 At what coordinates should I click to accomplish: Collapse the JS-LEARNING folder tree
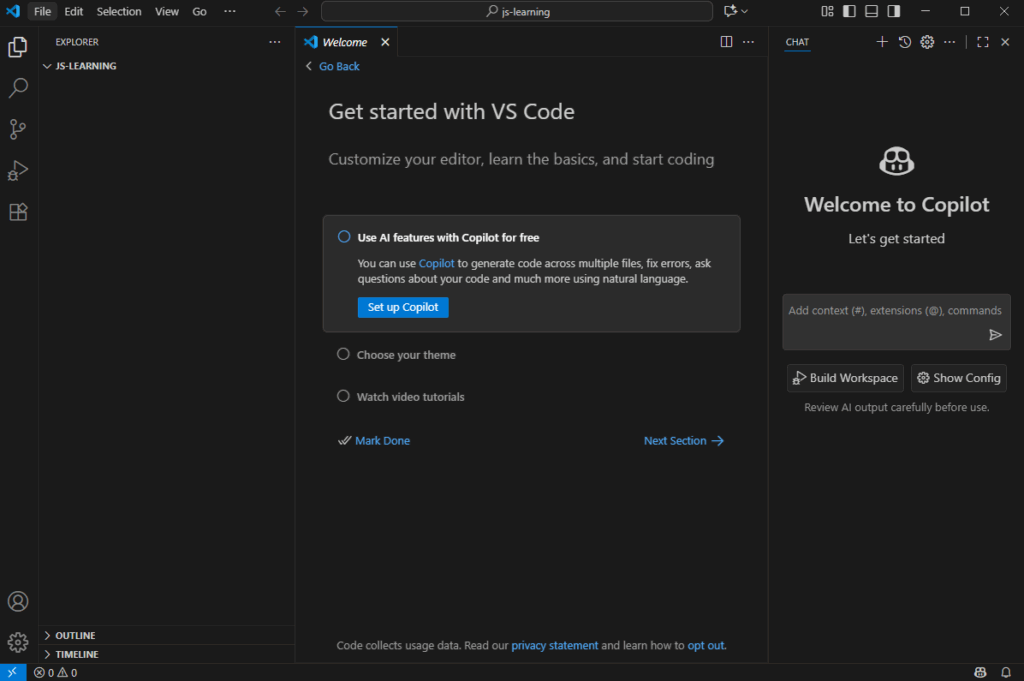tap(85, 66)
